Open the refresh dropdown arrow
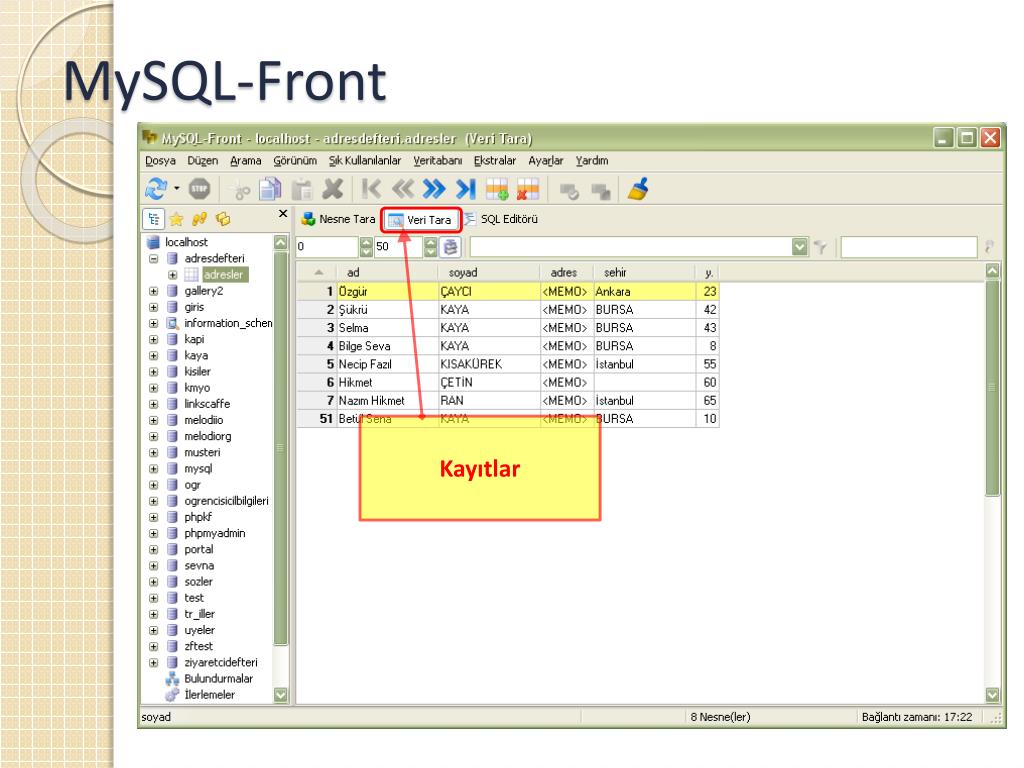The width and height of the screenshot is (1024, 768). [x=177, y=189]
